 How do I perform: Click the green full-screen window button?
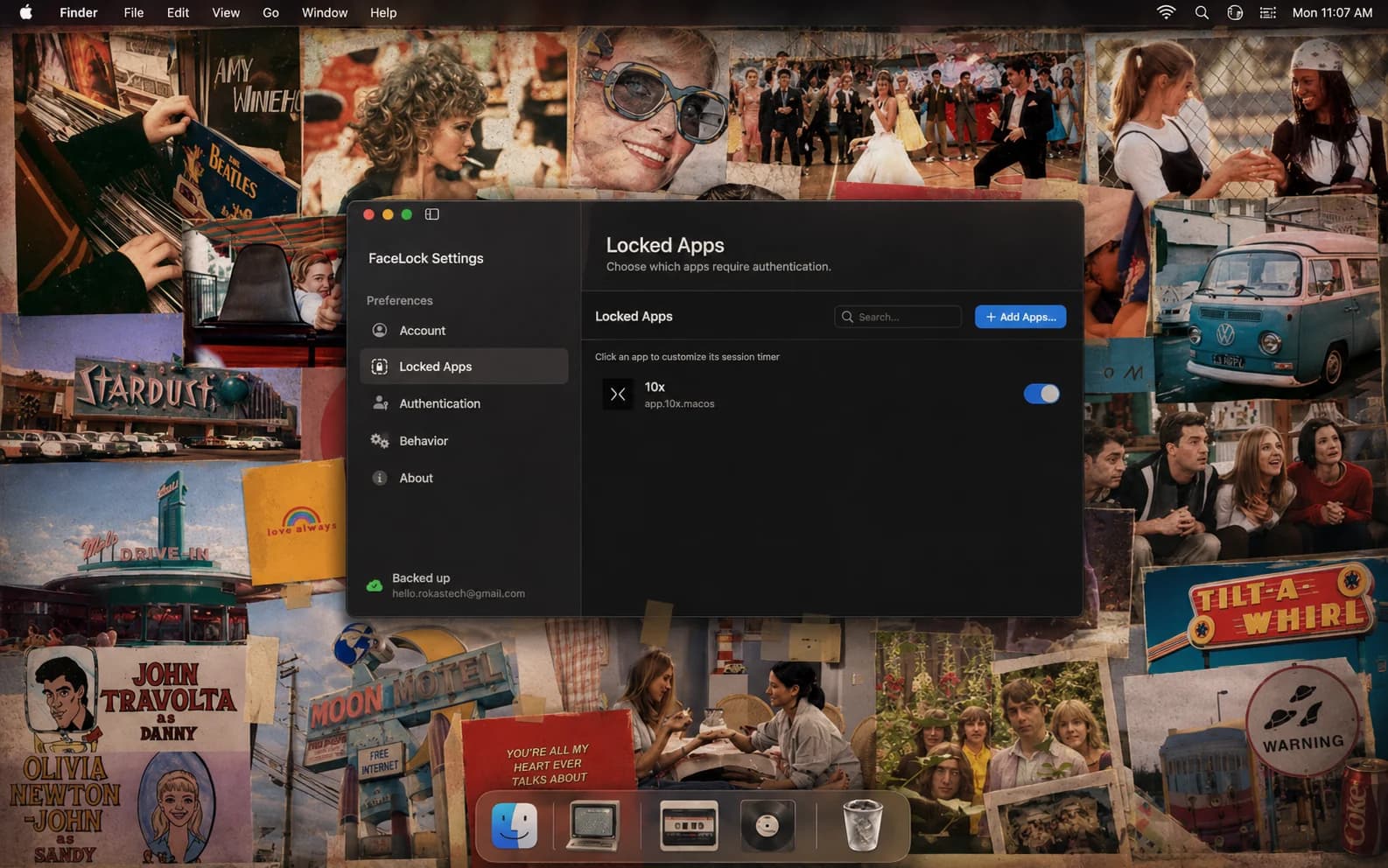(407, 214)
